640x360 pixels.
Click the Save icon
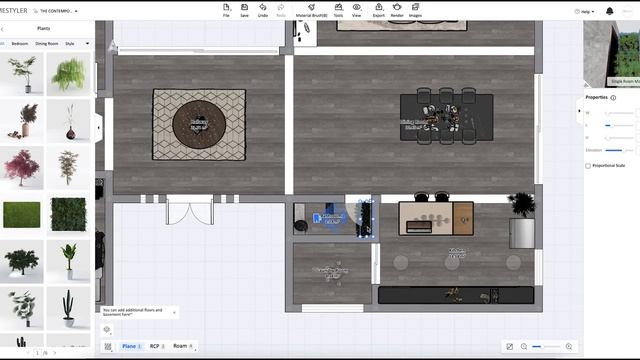tap(244, 8)
